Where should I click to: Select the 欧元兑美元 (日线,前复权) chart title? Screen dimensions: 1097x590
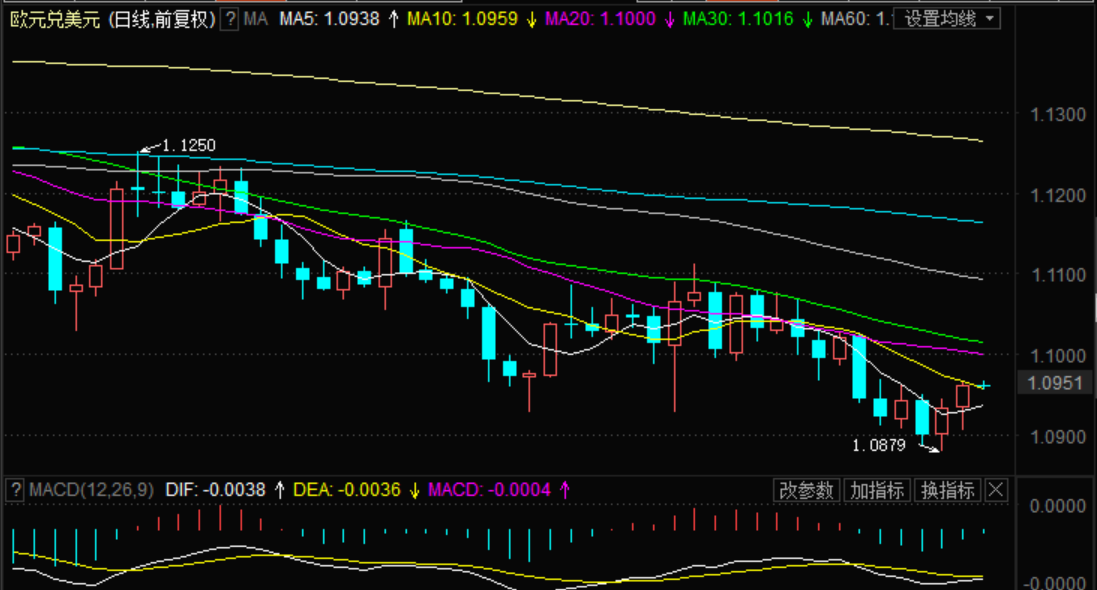[x=113, y=19]
